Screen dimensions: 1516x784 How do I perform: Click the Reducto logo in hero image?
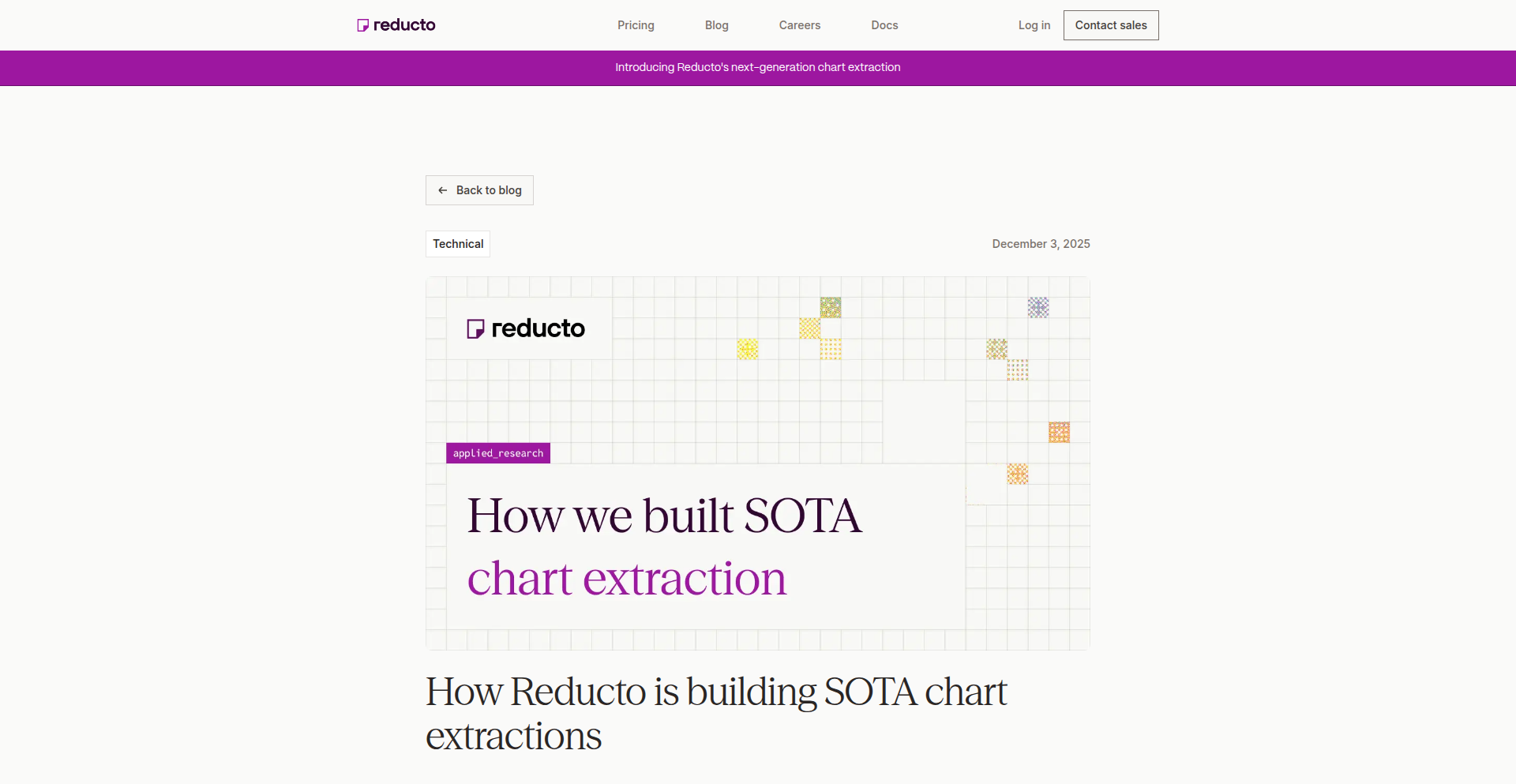pyautogui.click(x=526, y=328)
